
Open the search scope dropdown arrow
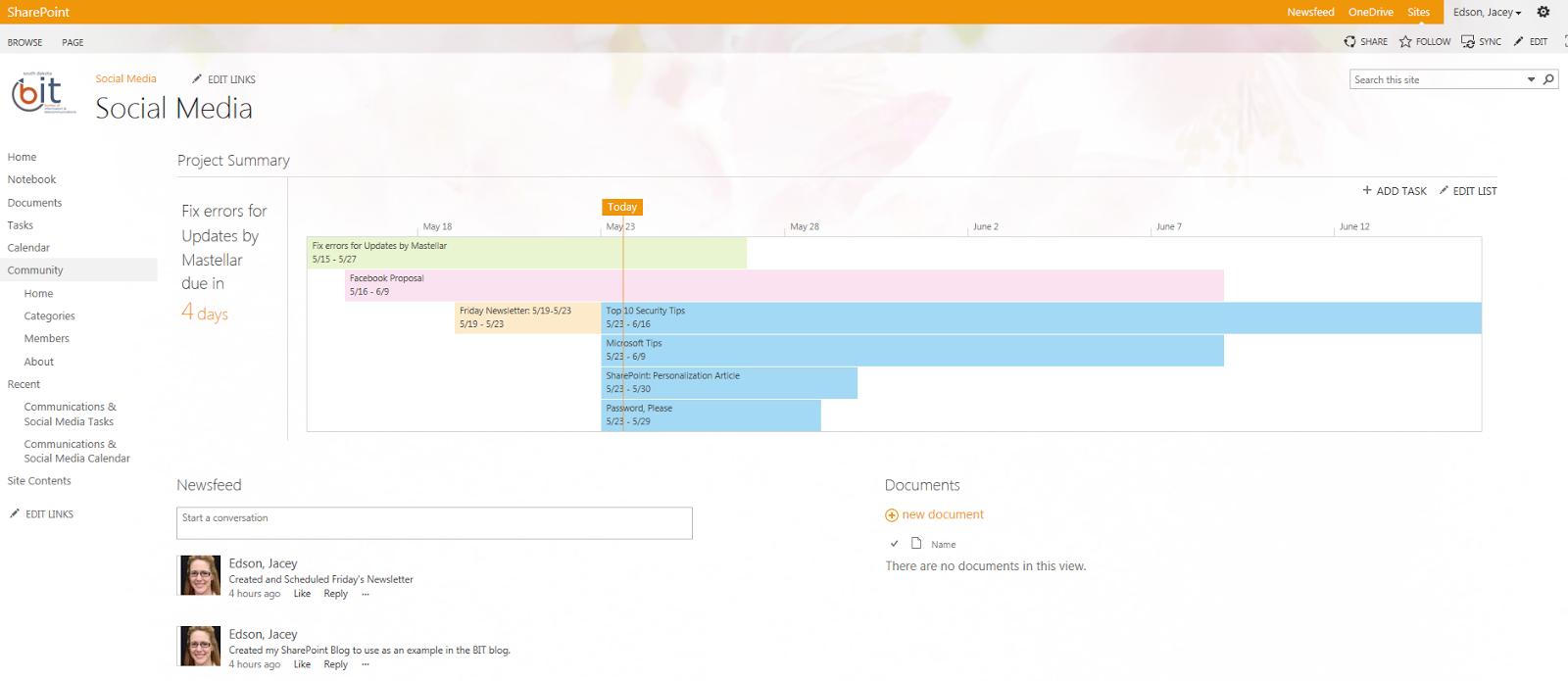(1531, 79)
